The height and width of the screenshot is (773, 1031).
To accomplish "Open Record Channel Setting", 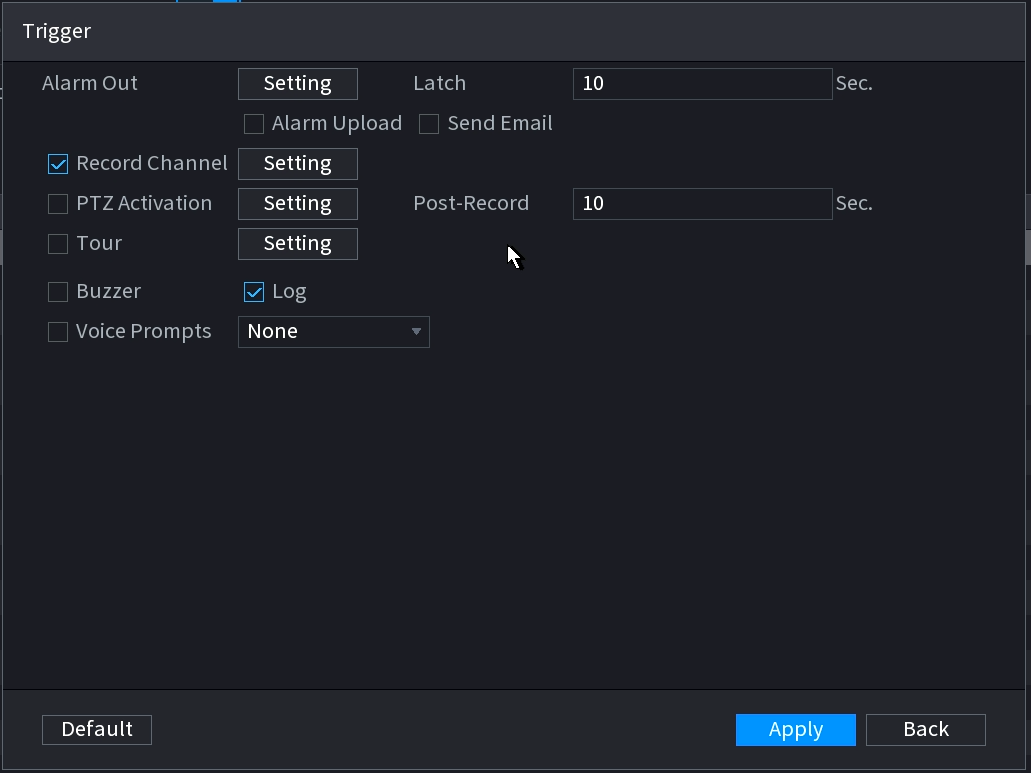I will (297, 164).
